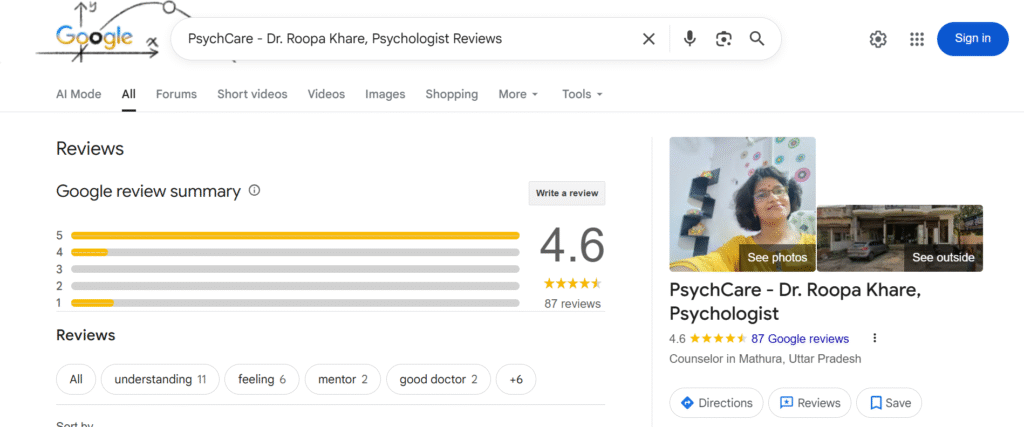The width and height of the screenshot is (1024, 427).
Task: Switch to the Images tab
Action: click(385, 94)
